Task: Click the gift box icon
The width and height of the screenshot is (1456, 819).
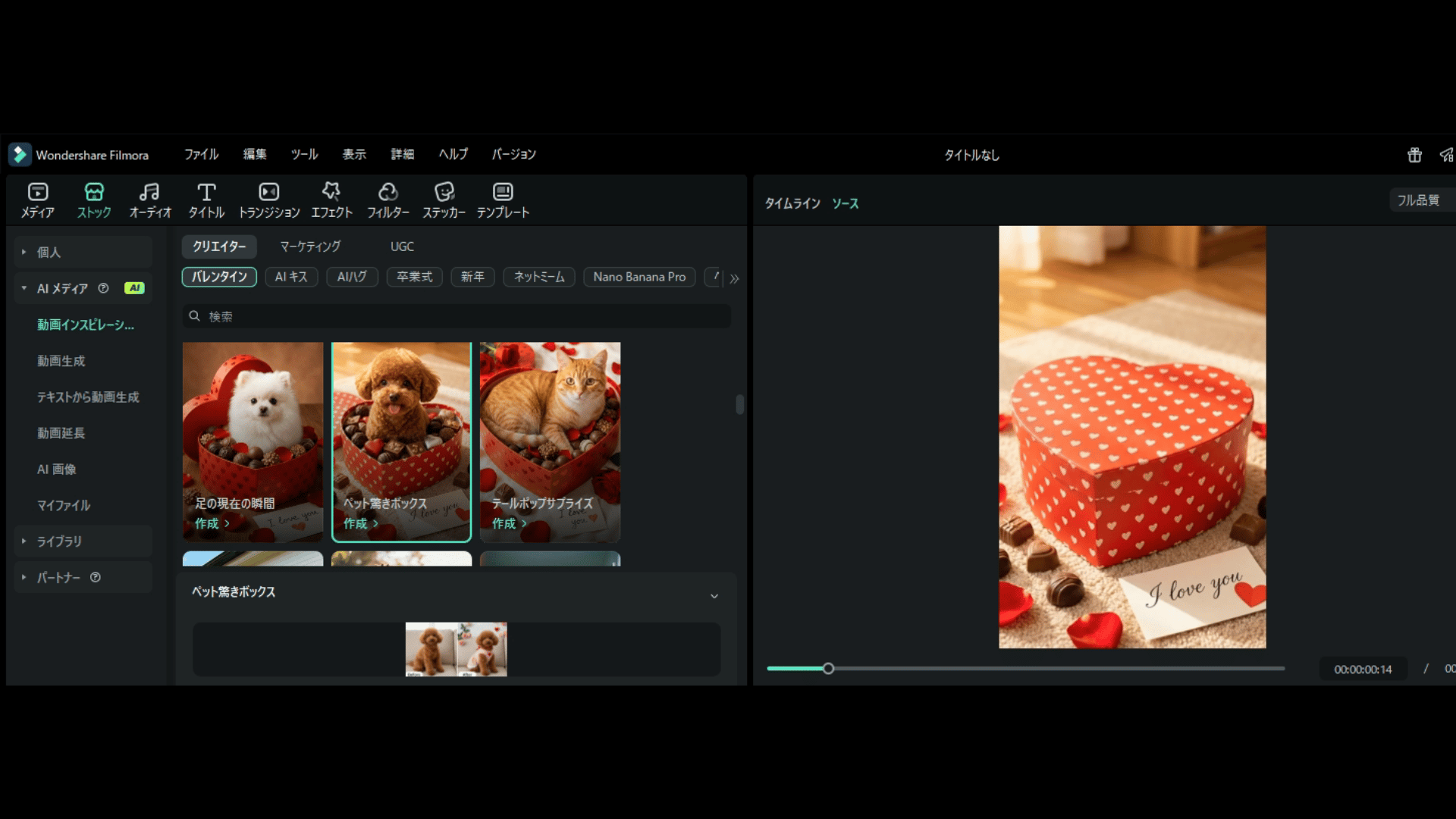Action: pyautogui.click(x=1414, y=155)
